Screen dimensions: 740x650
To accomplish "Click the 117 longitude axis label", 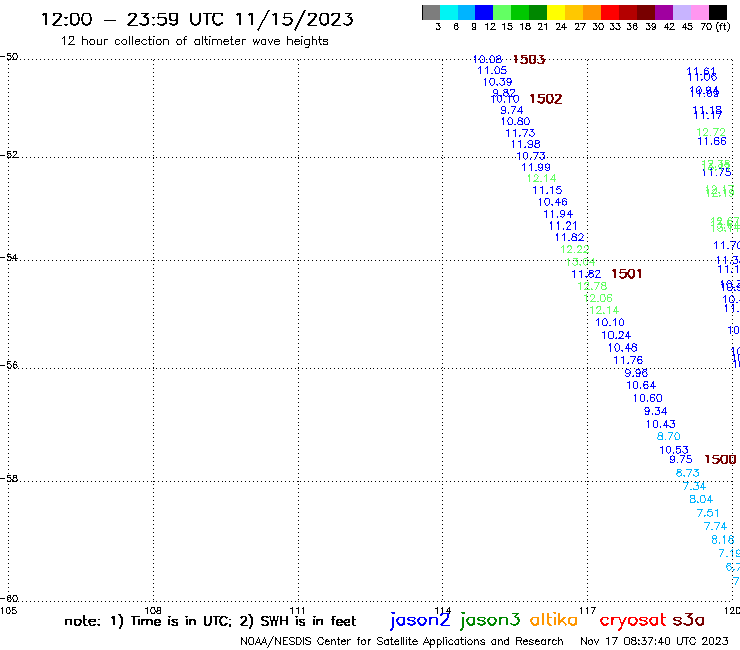I will click(x=588, y=611).
